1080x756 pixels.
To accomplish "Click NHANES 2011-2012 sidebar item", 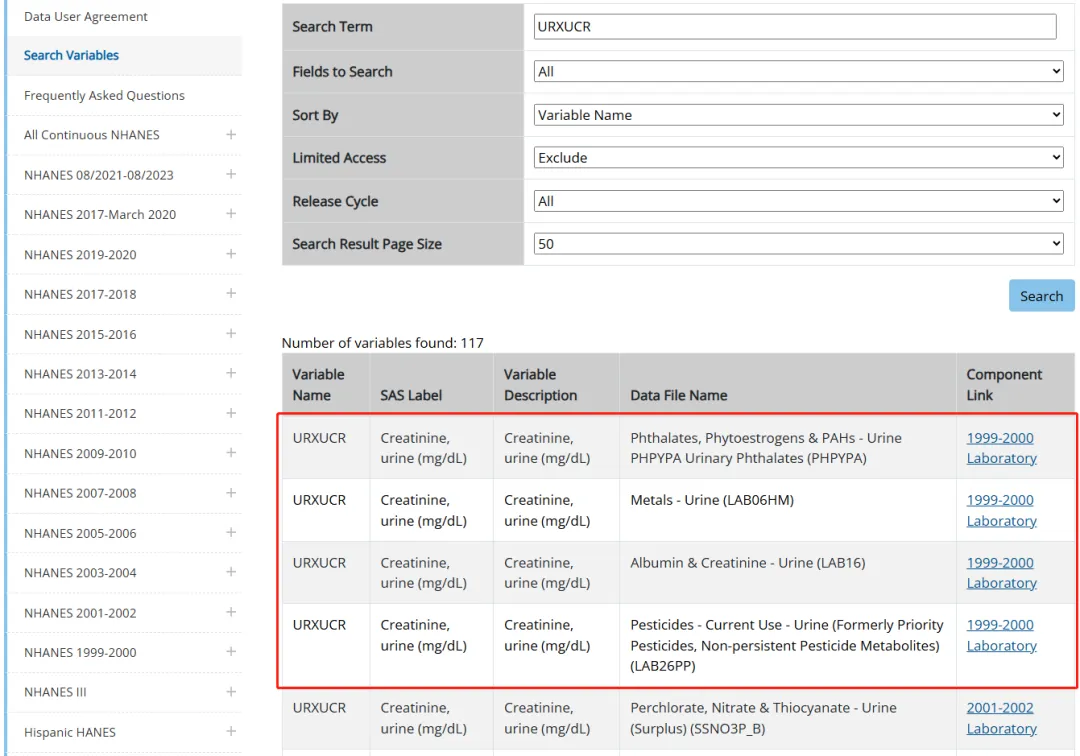I will tap(80, 413).
